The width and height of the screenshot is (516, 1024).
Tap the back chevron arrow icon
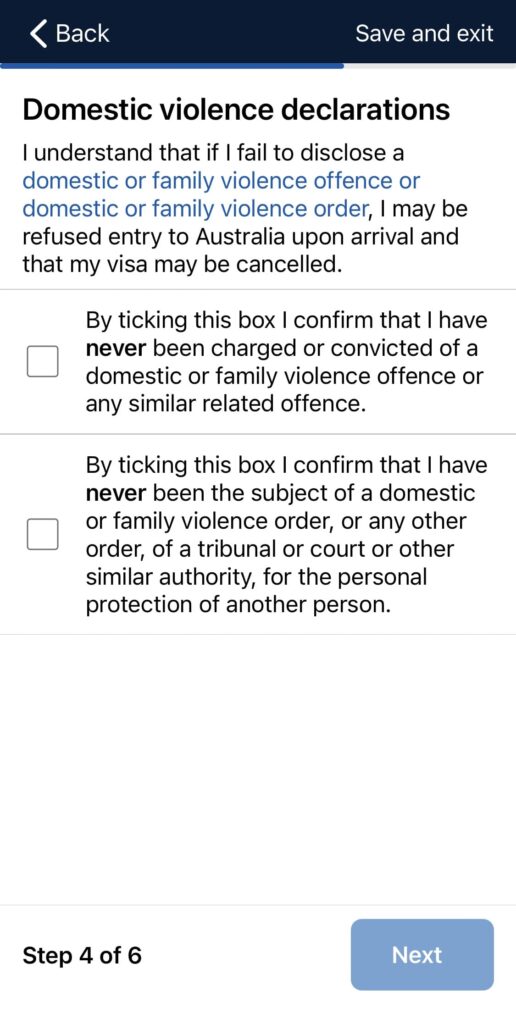(39, 33)
